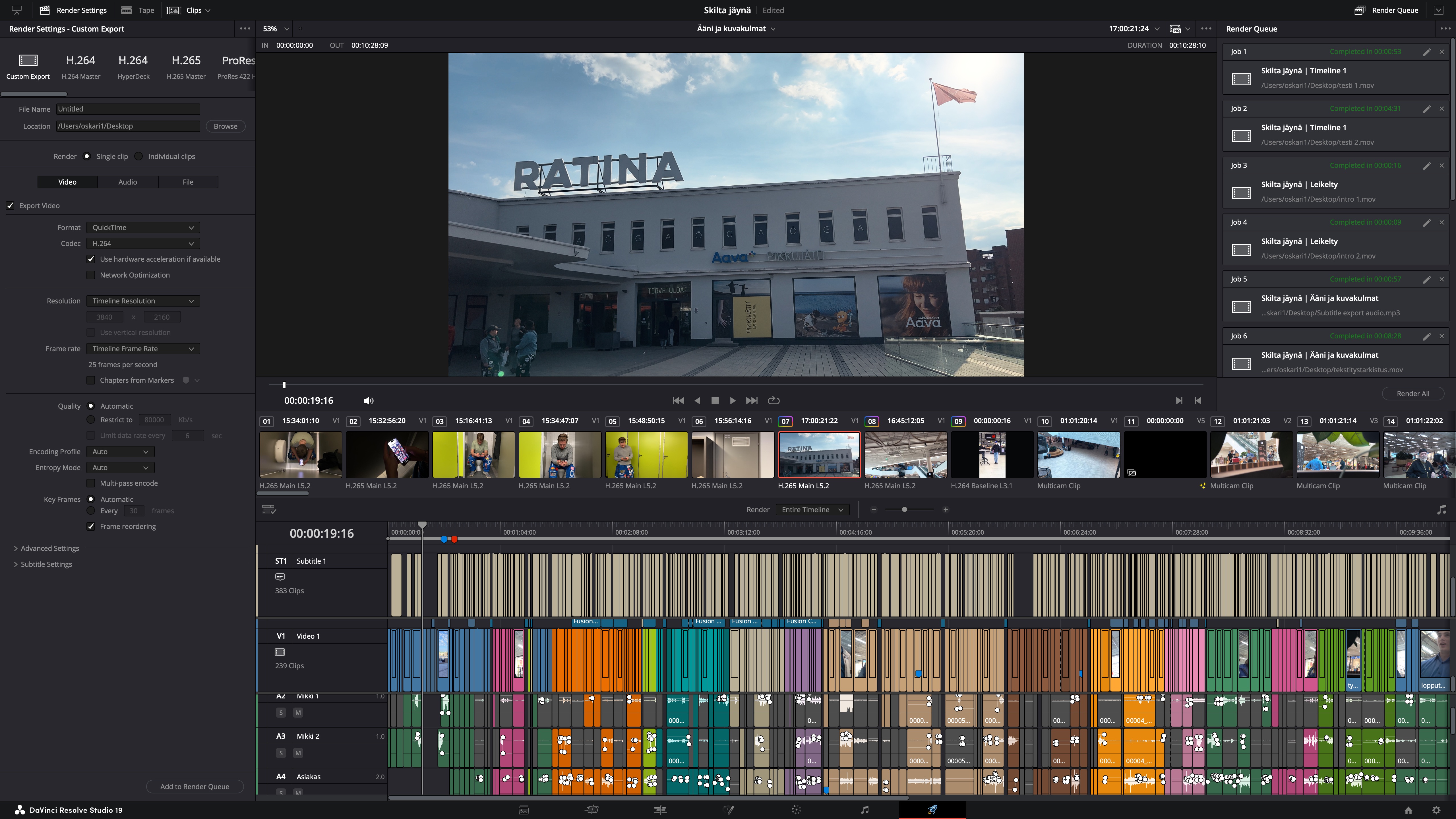Toggle timeline view options icon
The height and width of the screenshot is (819, 1456).
(x=269, y=510)
